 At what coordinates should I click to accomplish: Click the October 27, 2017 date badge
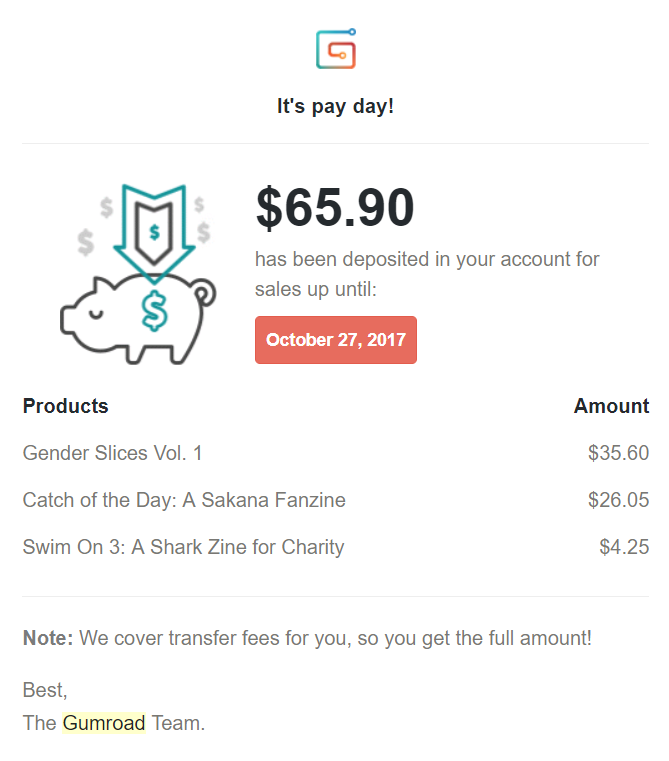(336, 340)
